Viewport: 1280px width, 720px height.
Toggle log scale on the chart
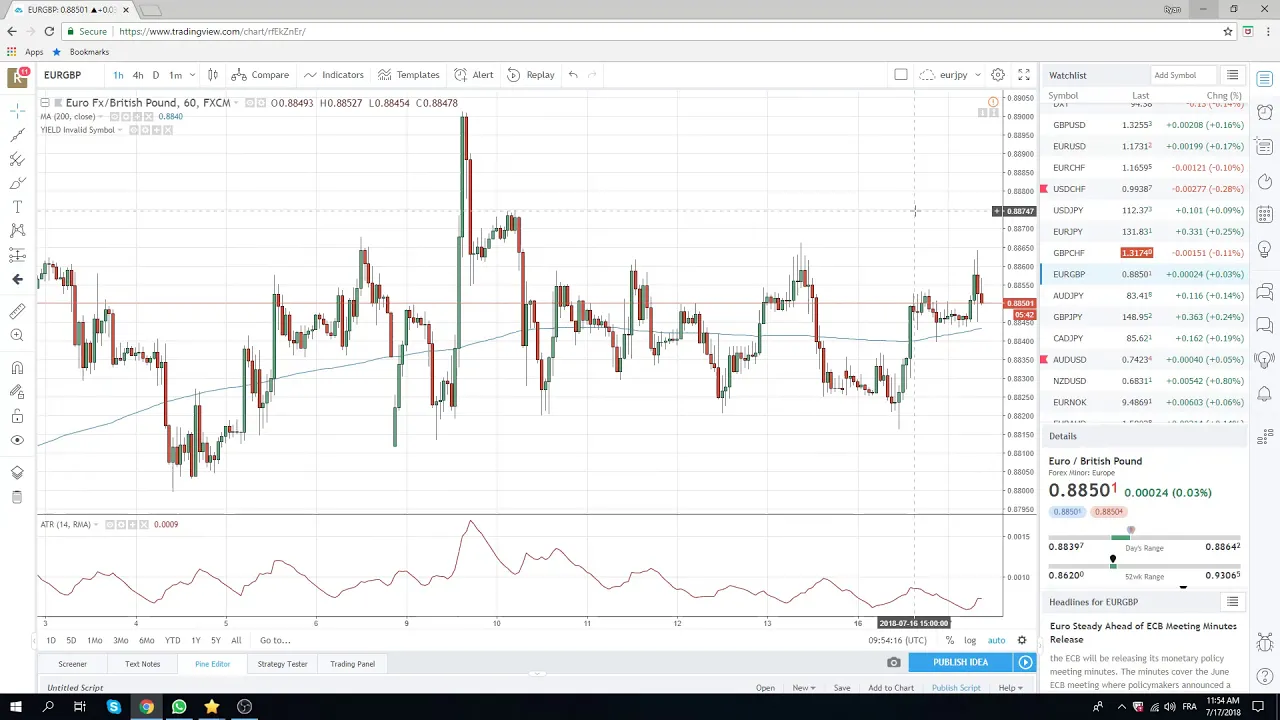[970, 640]
